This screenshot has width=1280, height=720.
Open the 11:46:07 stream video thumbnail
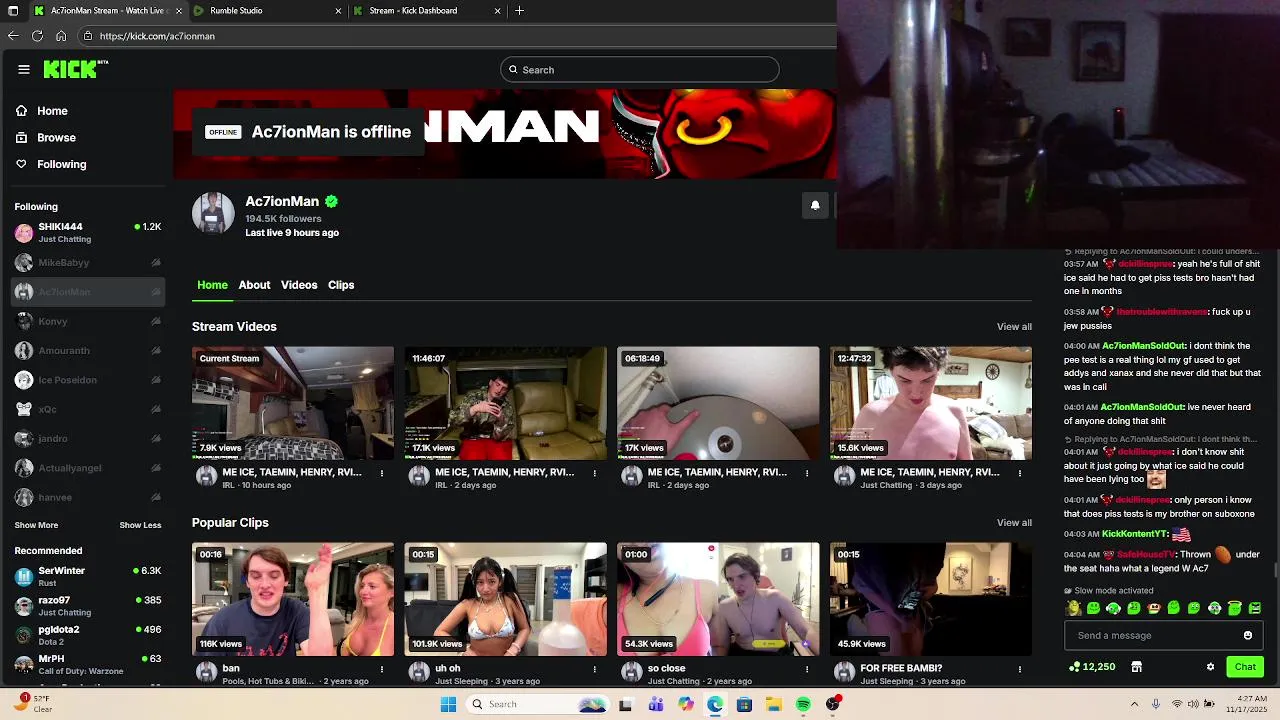click(505, 403)
